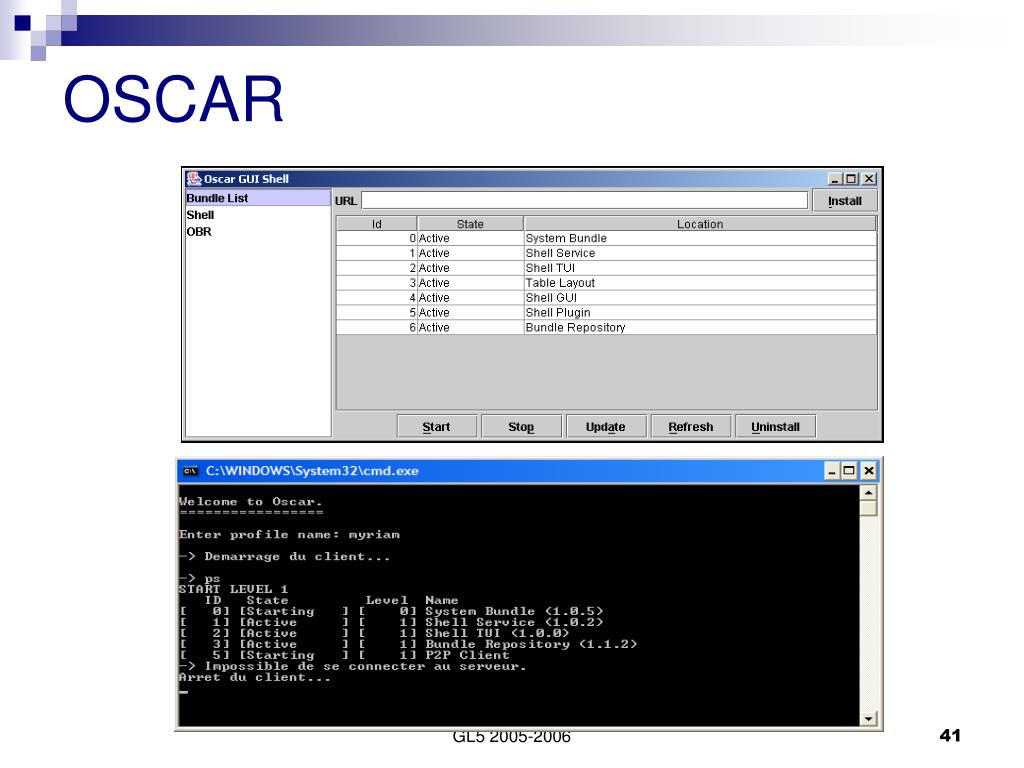Select the Table Layout row
1024x768 pixels.
tap(606, 283)
